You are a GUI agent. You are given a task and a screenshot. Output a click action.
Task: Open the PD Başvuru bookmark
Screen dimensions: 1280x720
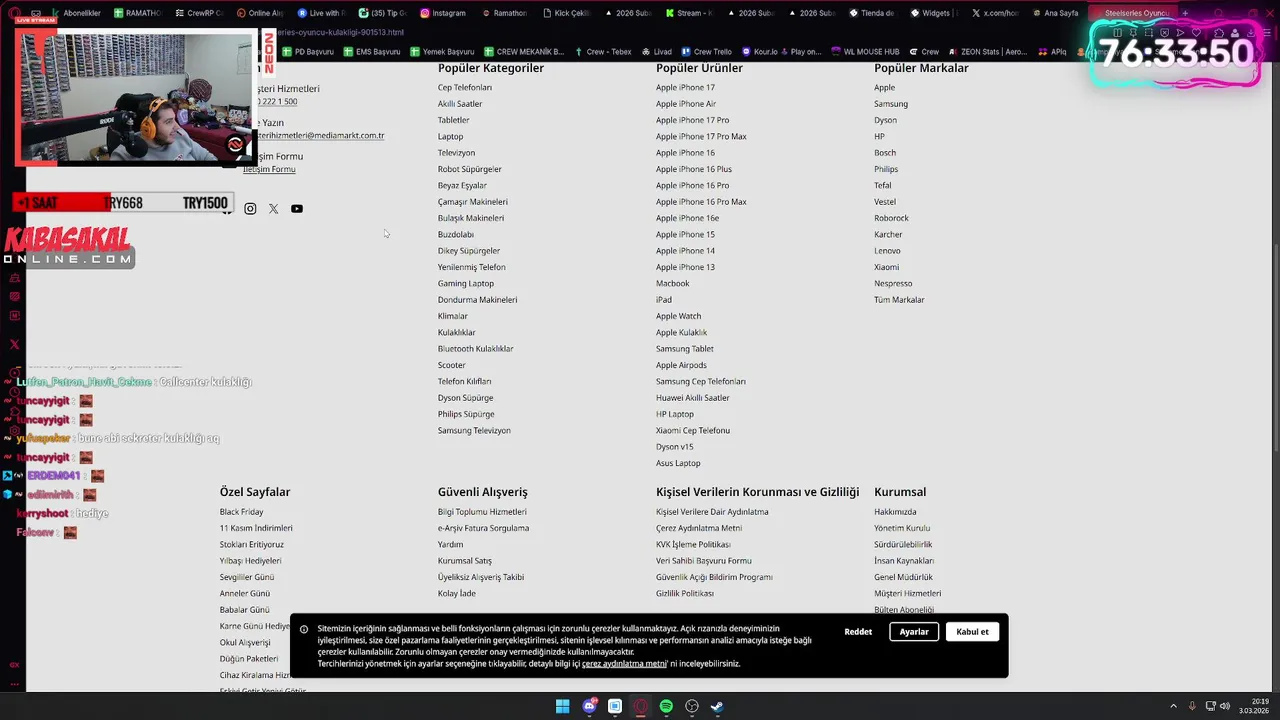tap(308, 52)
